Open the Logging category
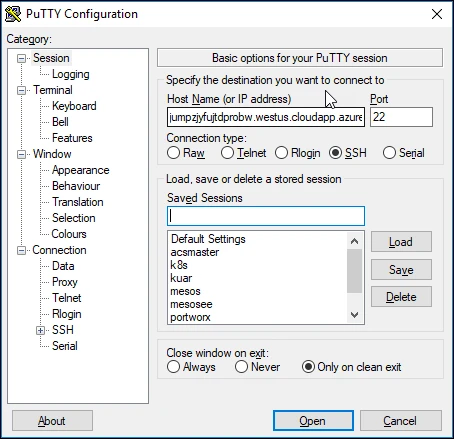This screenshot has width=454, height=439. (71, 74)
